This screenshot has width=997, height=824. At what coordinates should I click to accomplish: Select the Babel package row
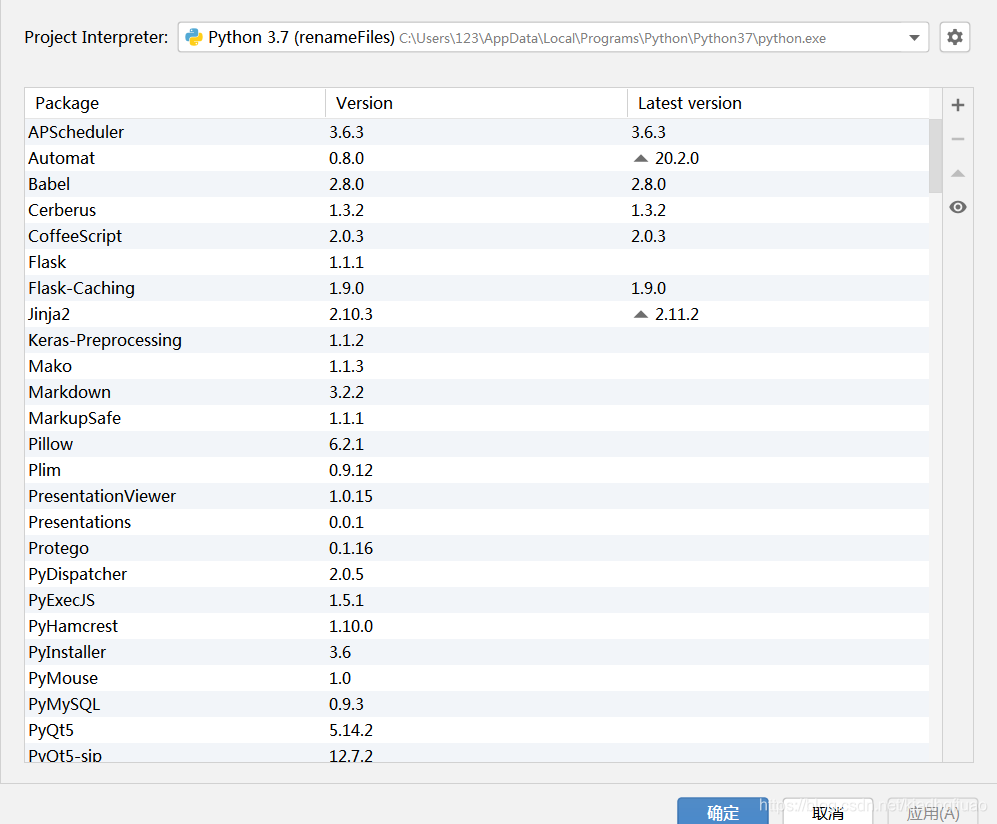[477, 184]
